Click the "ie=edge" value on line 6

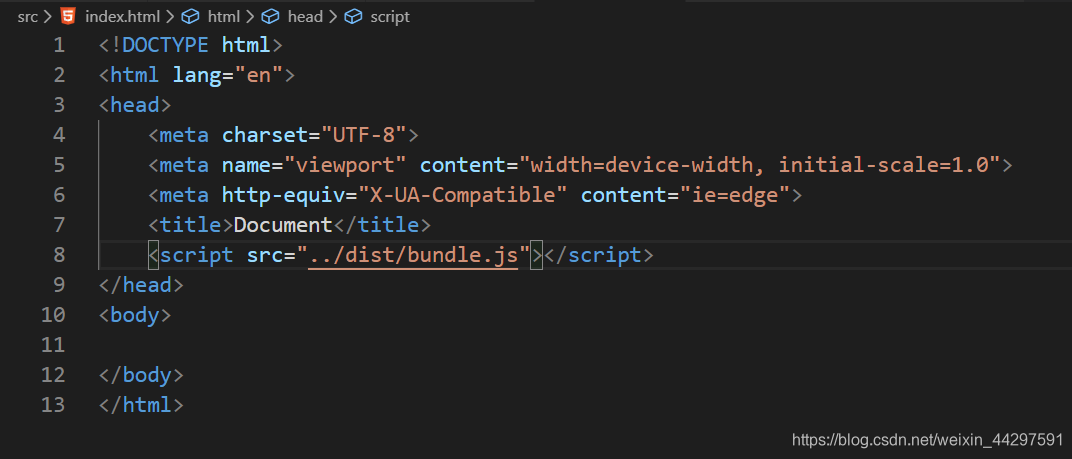[735, 196]
